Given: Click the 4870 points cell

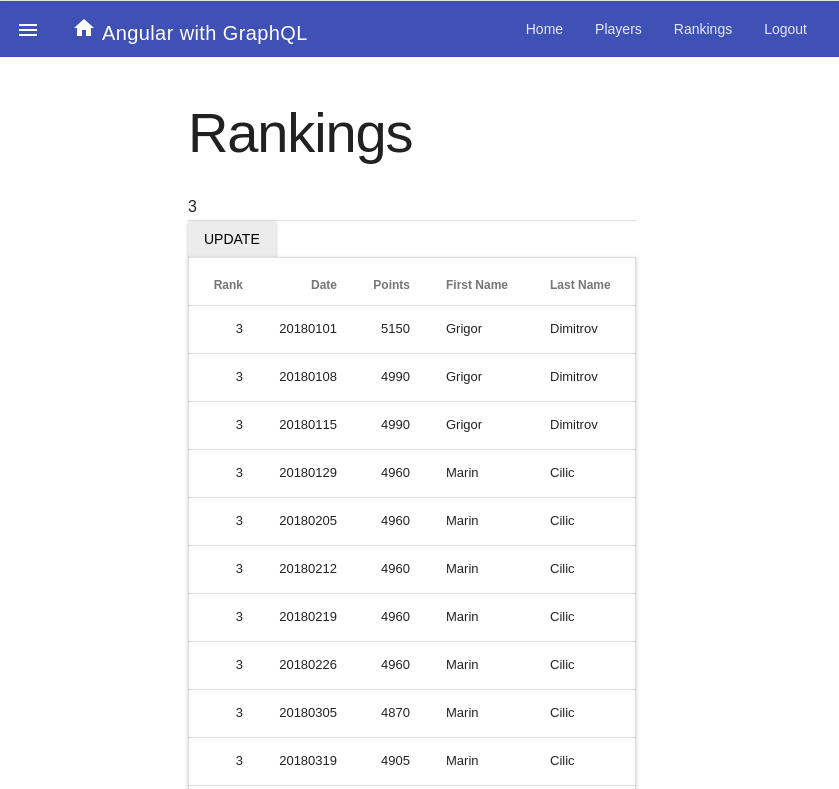Looking at the screenshot, I should pyautogui.click(x=395, y=713).
